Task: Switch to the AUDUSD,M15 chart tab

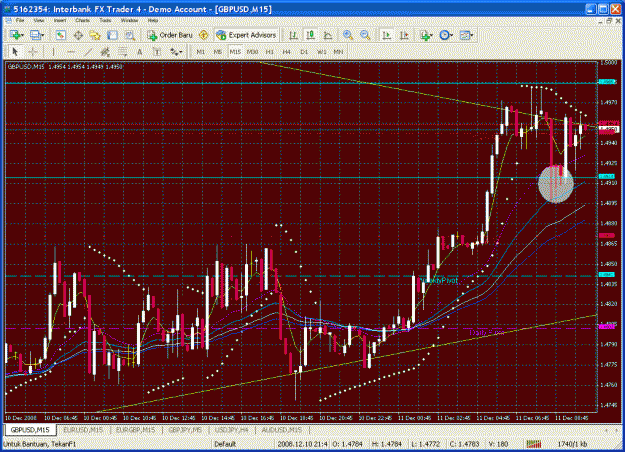Action: click(x=282, y=430)
